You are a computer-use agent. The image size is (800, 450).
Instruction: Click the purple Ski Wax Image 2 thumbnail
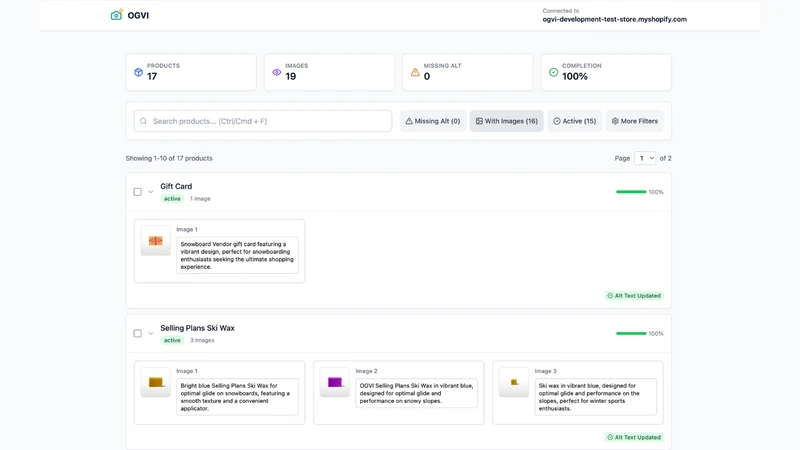335,382
